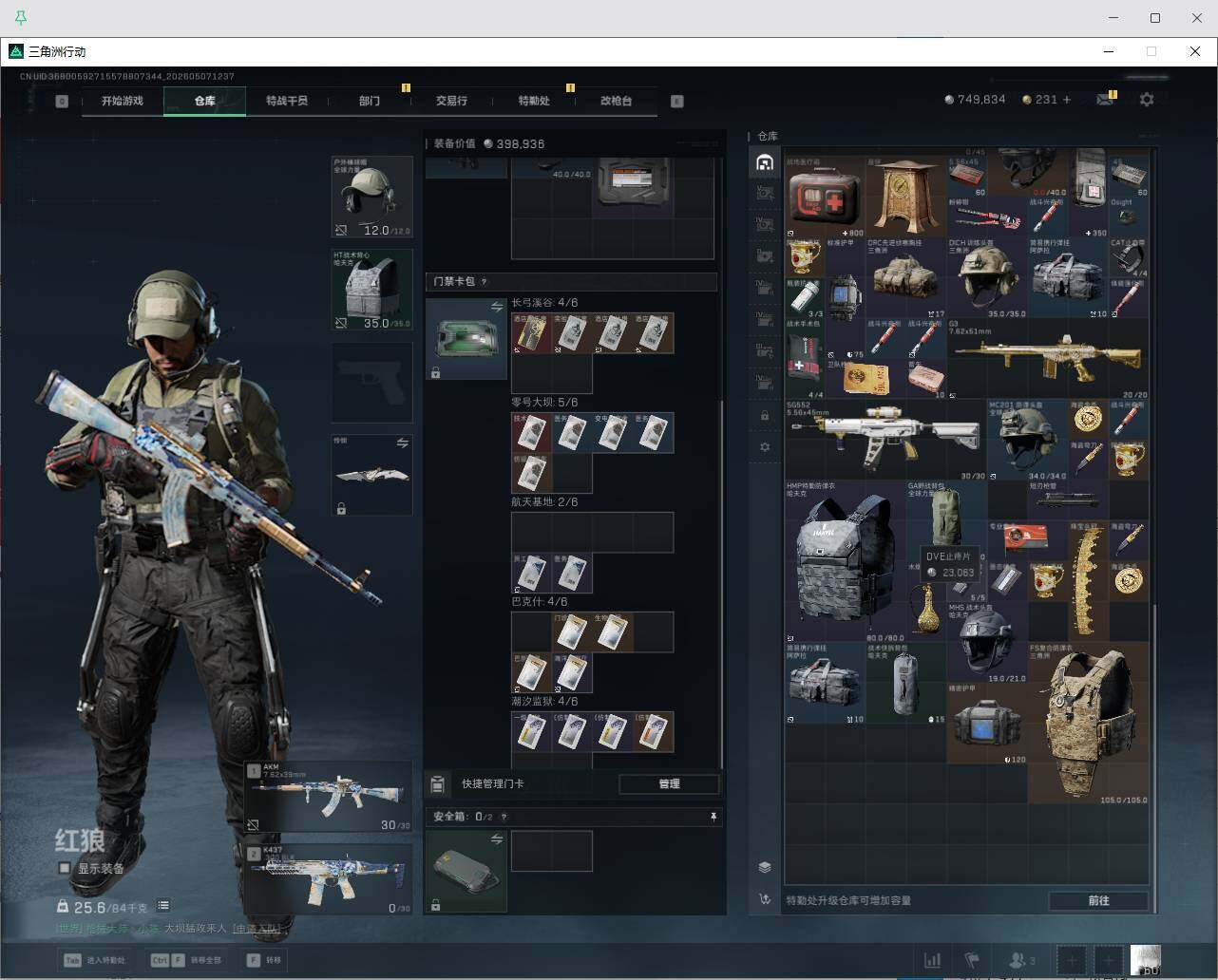Click the stack layers icon in warehouse sidebar
The image size is (1218, 980).
(765, 867)
